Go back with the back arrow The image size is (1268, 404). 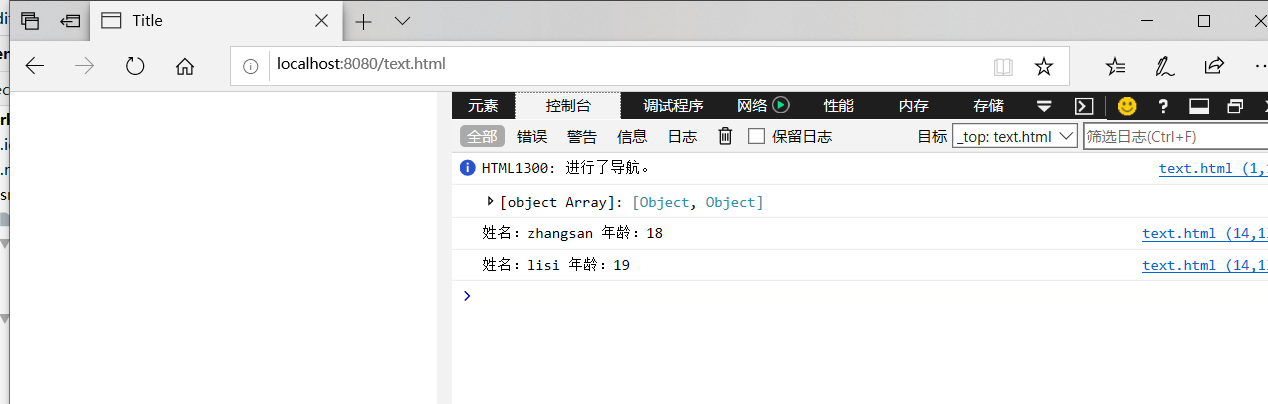(x=35, y=66)
